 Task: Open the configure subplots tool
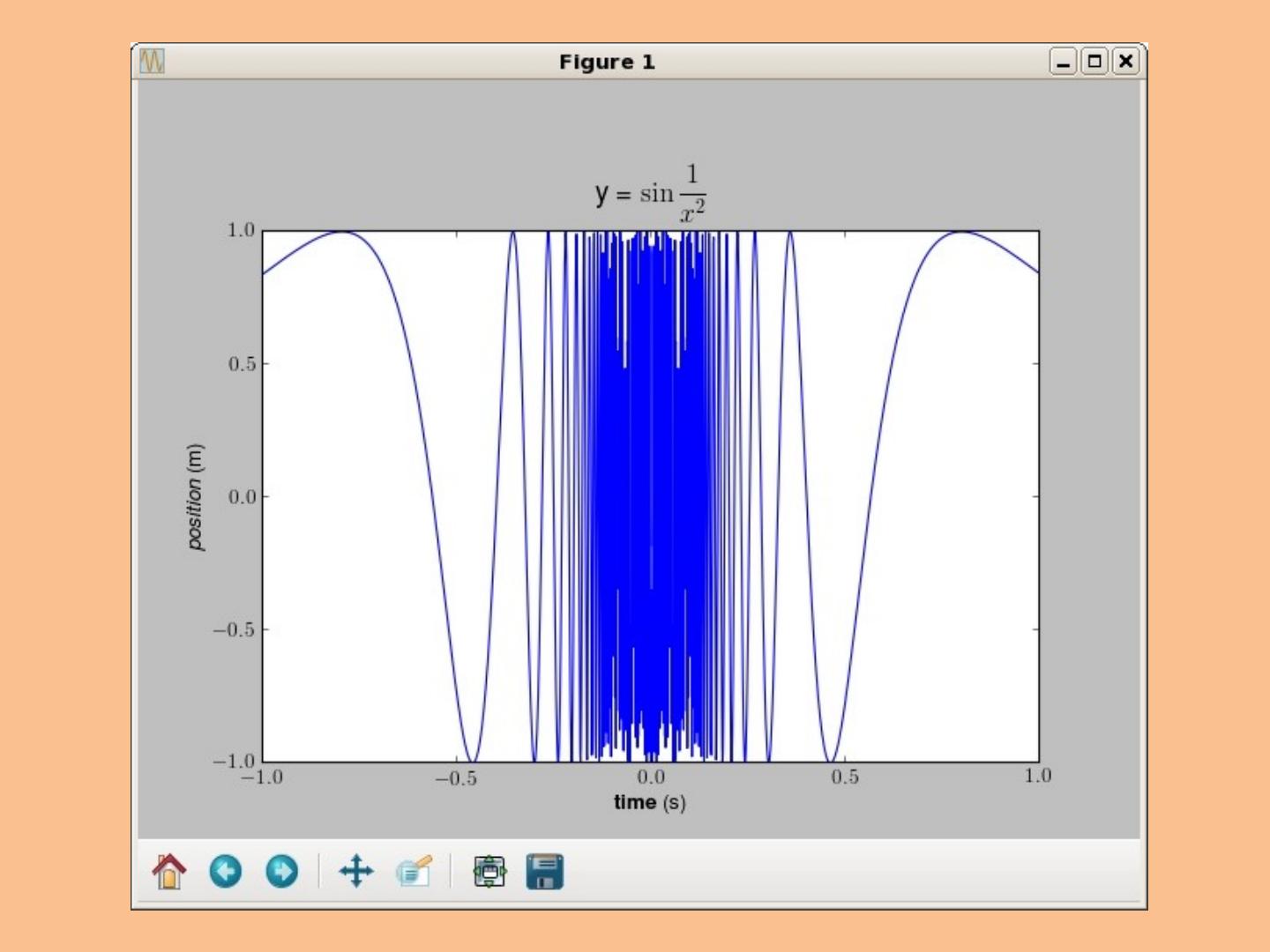coord(489,872)
